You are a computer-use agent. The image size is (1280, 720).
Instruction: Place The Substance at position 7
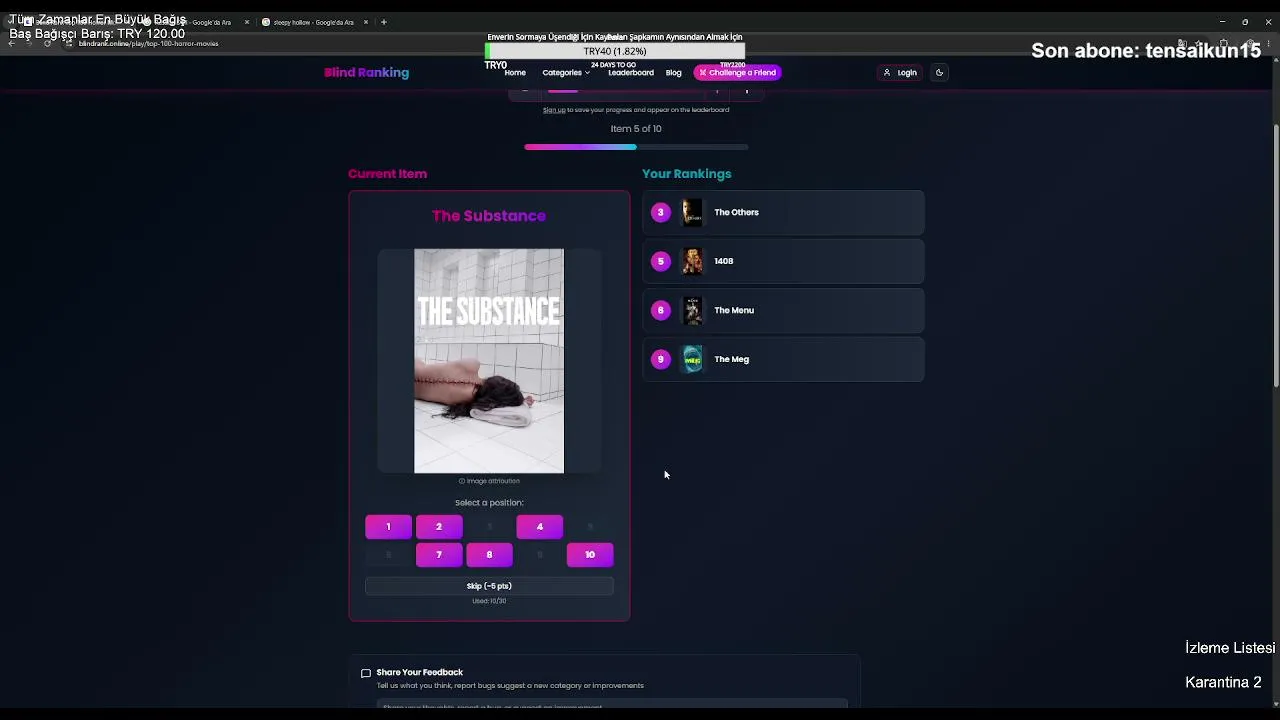pos(439,554)
